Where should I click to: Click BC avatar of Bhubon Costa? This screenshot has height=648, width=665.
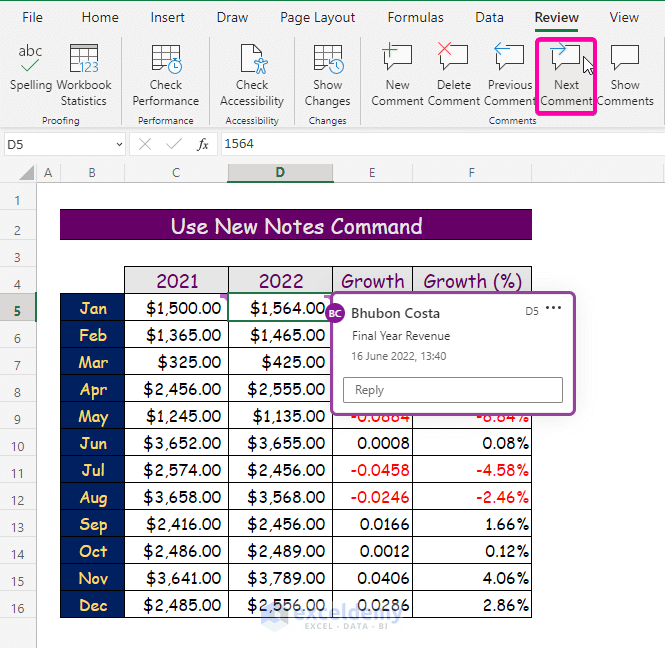click(335, 313)
